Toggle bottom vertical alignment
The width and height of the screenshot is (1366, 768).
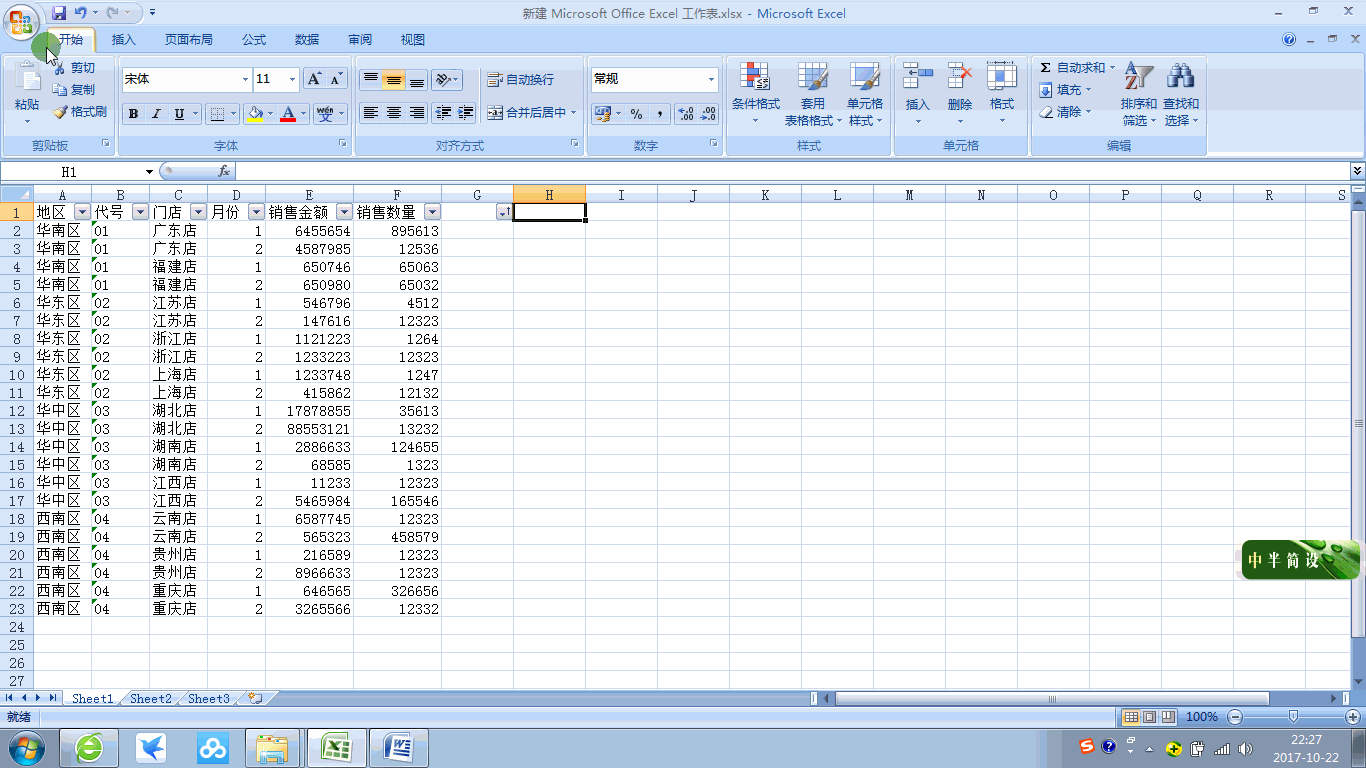tap(417, 80)
